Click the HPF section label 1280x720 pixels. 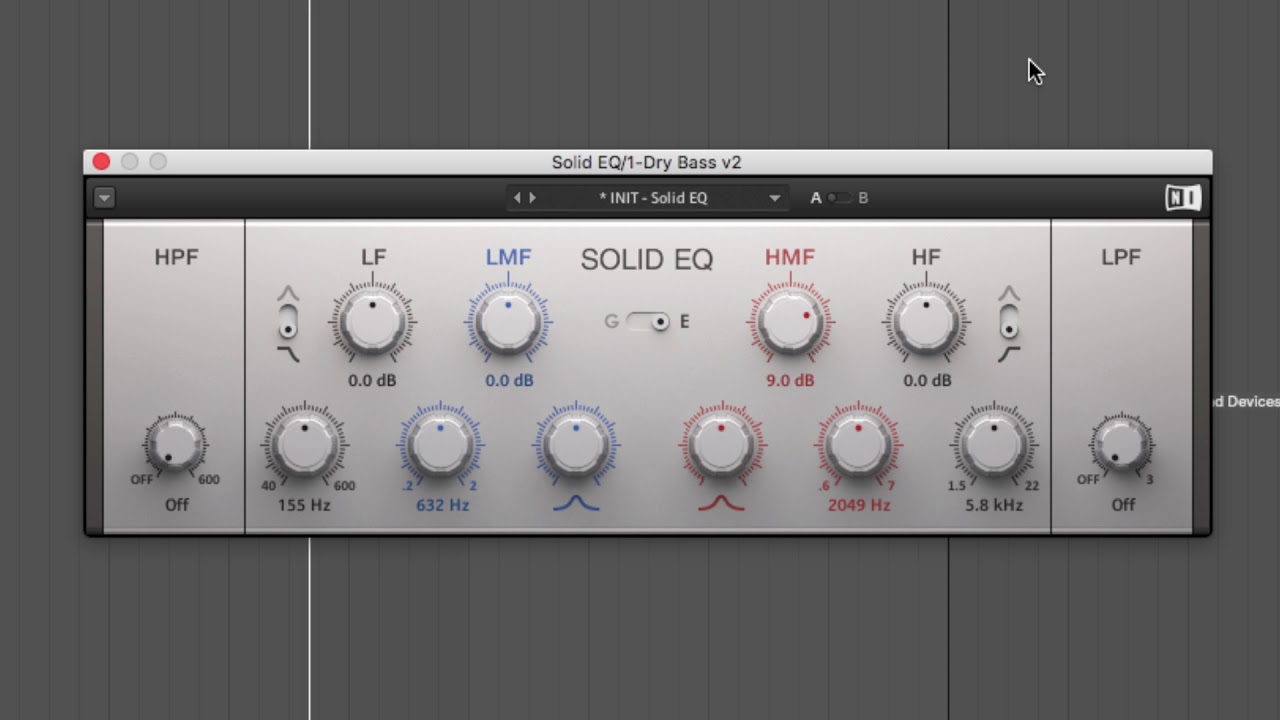[x=176, y=257]
